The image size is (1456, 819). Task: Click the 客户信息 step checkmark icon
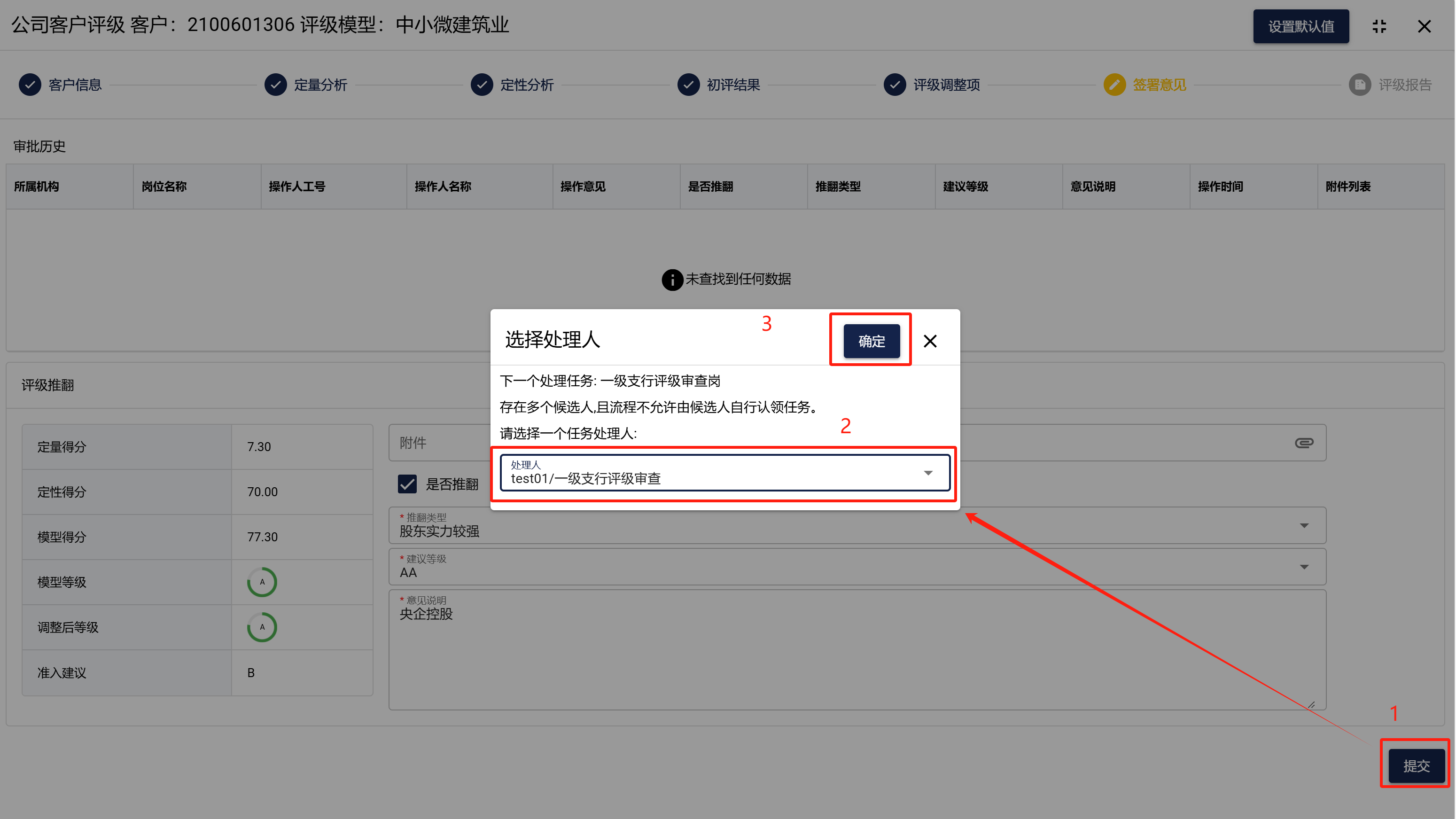[30, 85]
